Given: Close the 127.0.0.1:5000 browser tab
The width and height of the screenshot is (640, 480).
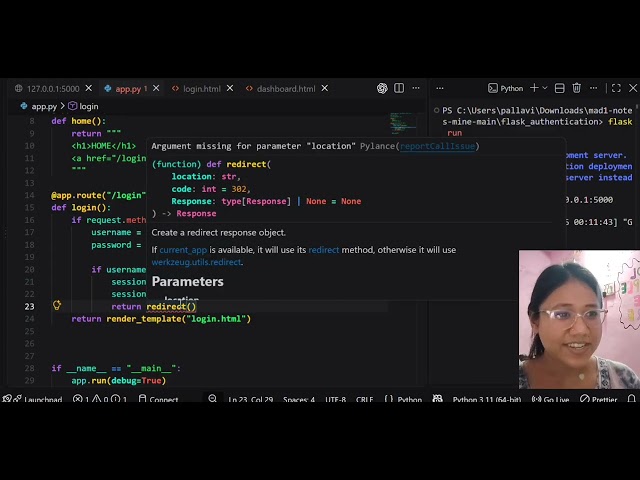Looking at the screenshot, I should pos(89,88).
